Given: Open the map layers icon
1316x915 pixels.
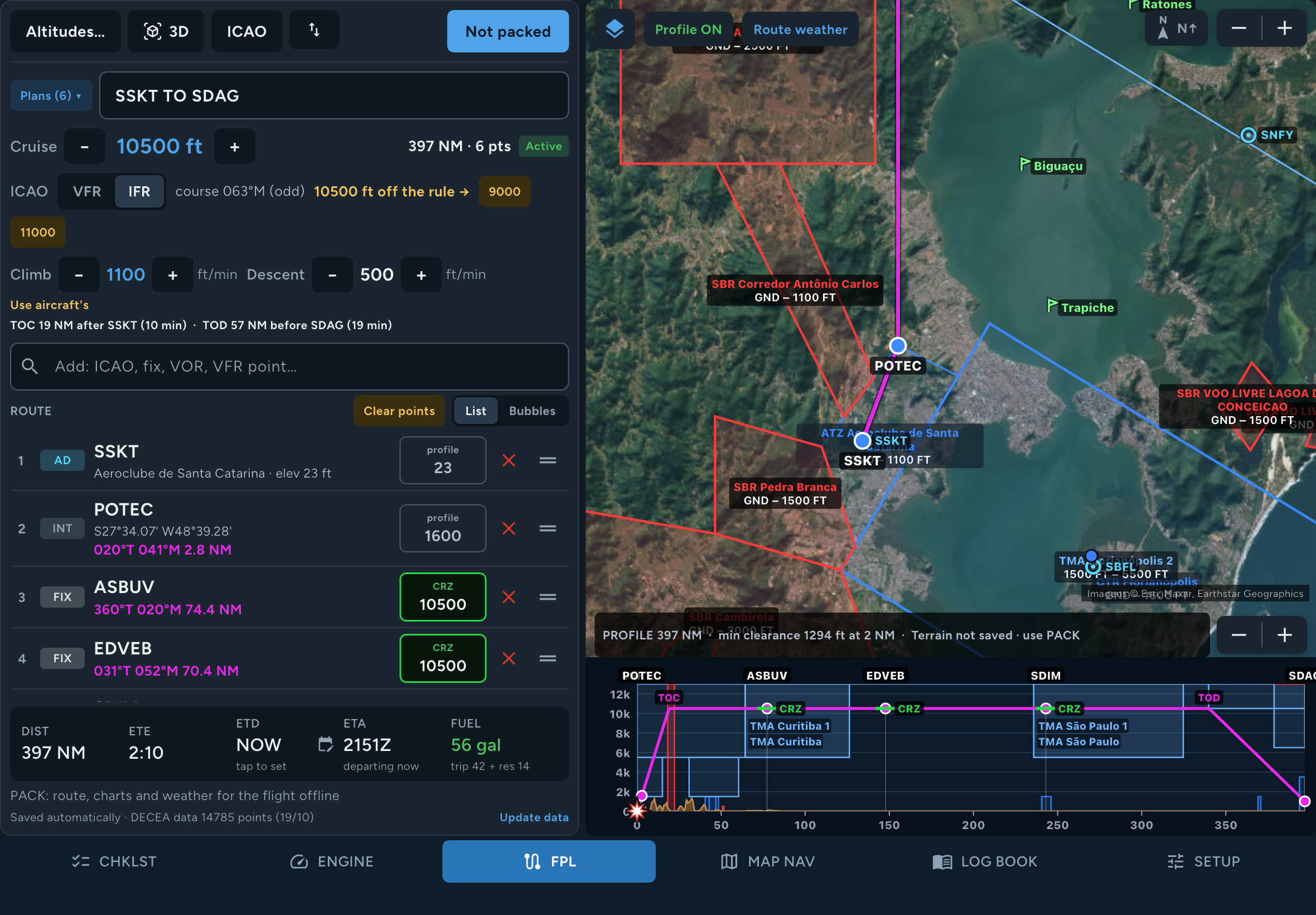Looking at the screenshot, I should [x=614, y=29].
